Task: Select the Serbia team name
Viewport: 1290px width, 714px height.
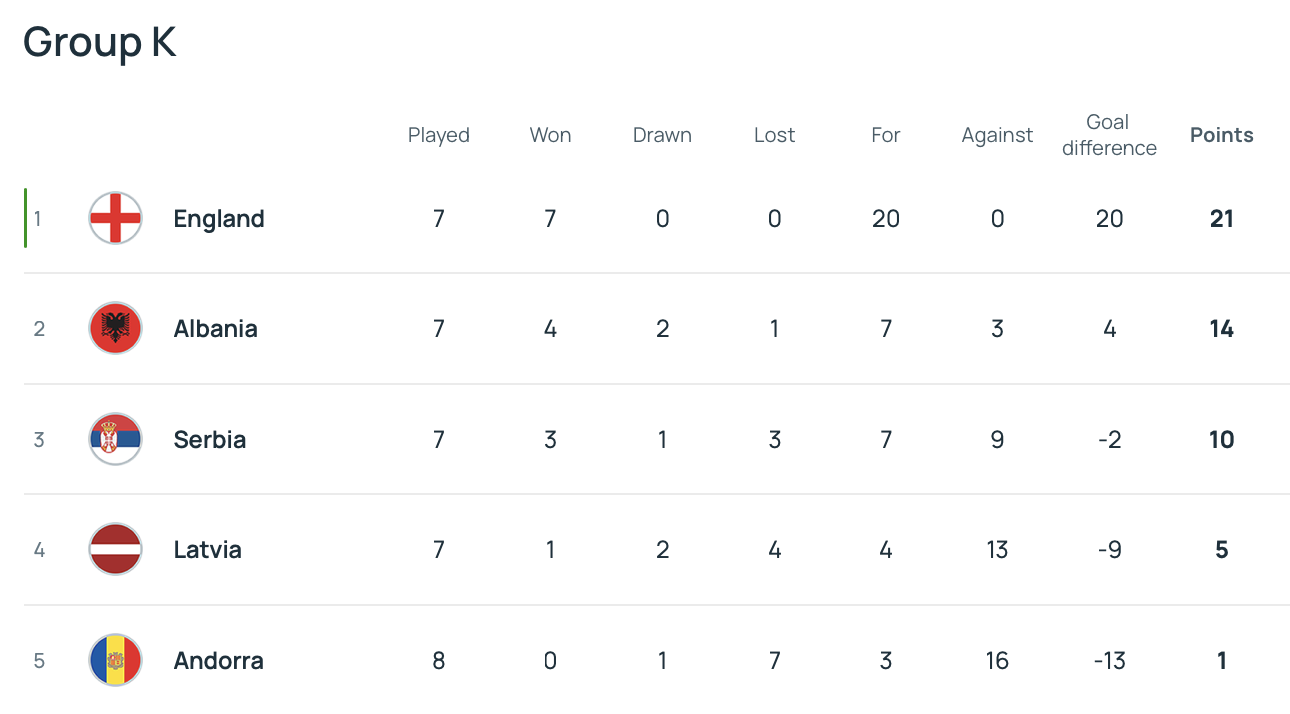Action: tap(209, 439)
